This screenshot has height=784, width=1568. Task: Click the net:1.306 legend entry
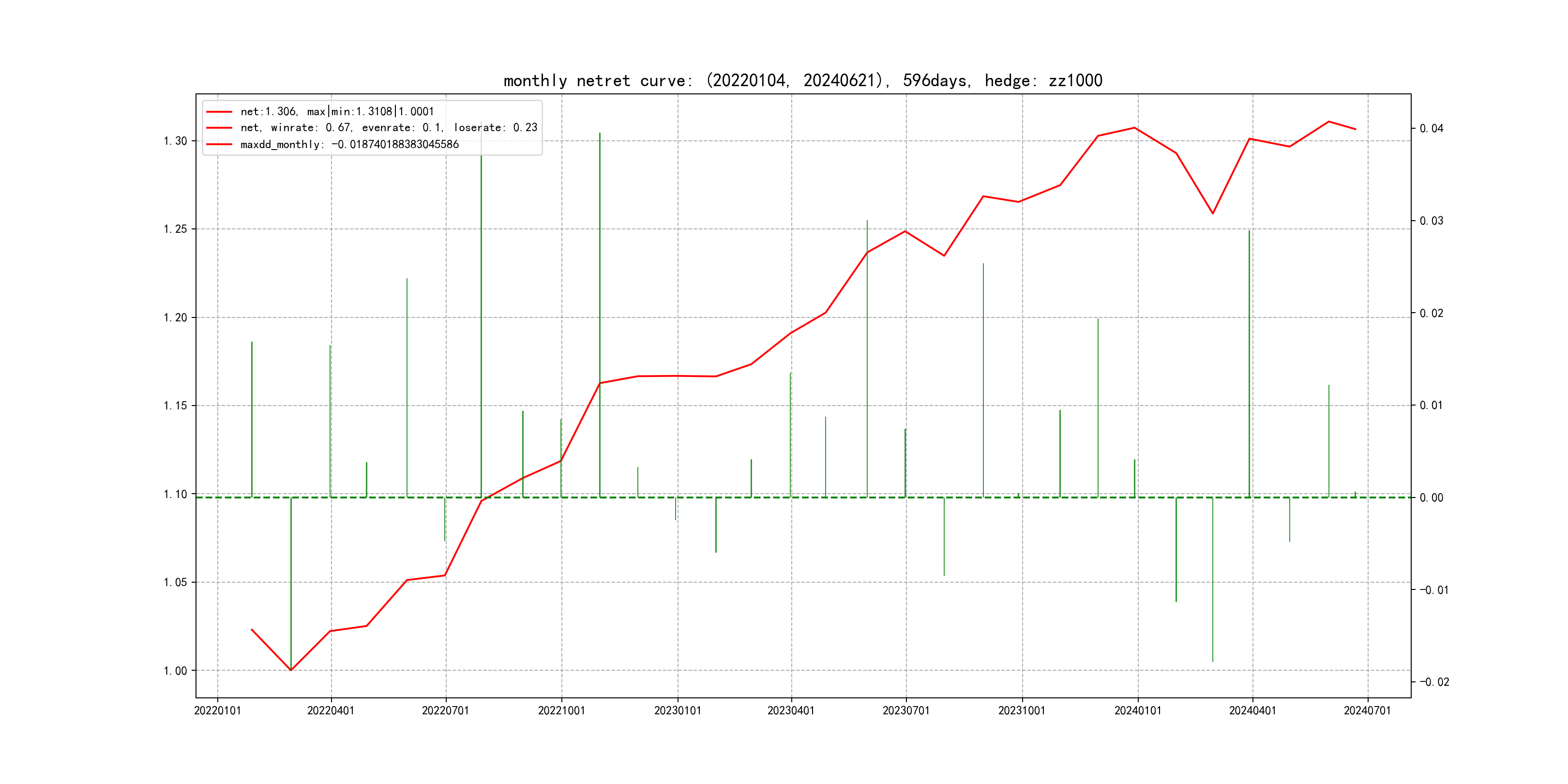point(337,111)
